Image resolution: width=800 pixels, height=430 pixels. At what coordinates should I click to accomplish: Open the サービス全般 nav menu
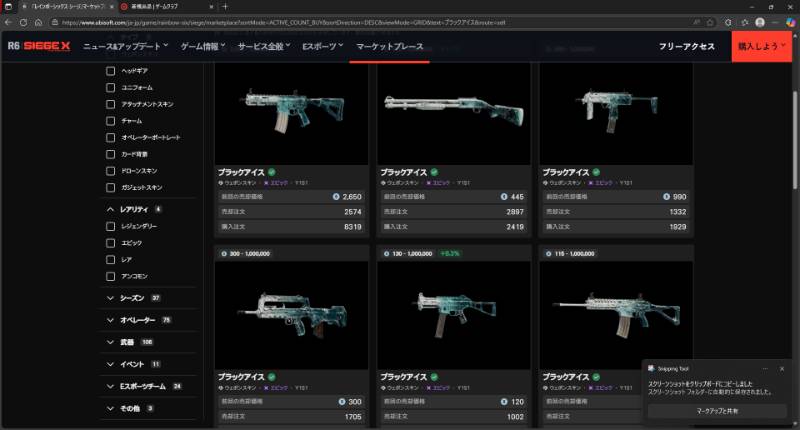tap(264, 46)
